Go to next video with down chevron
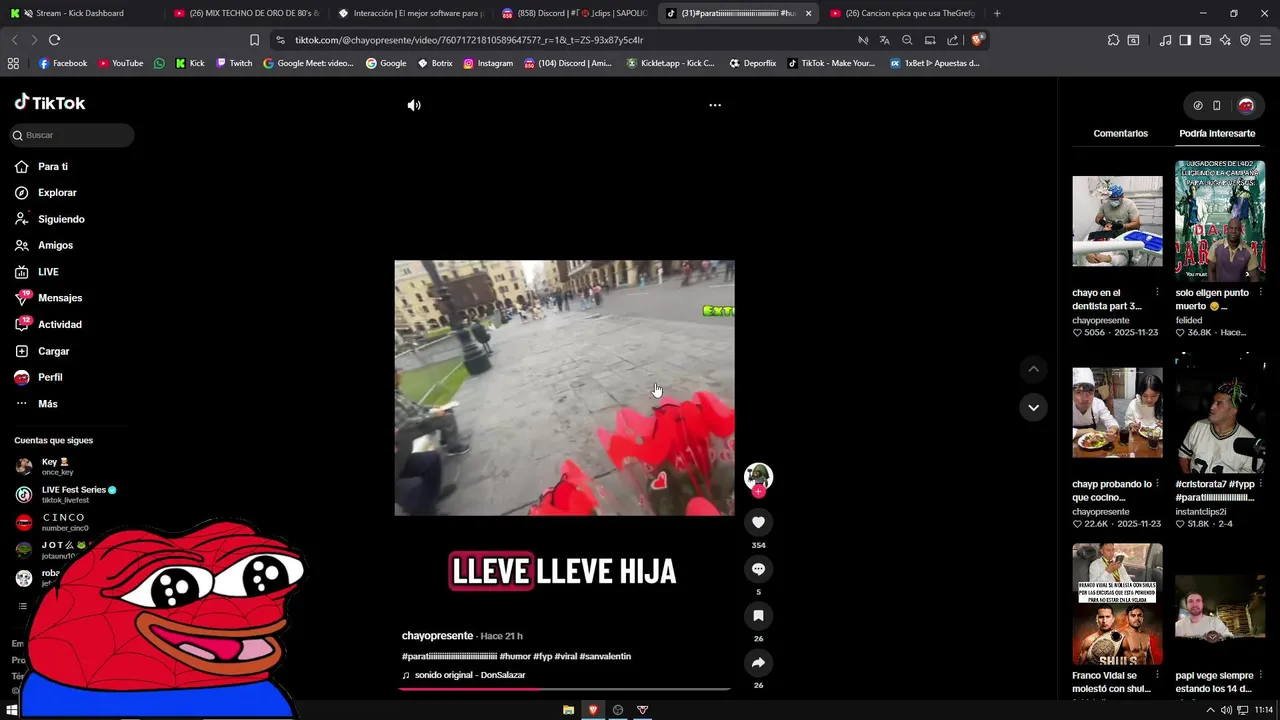Image resolution: width=1280 pixels, height=720 pixels. coord(1033,407)
